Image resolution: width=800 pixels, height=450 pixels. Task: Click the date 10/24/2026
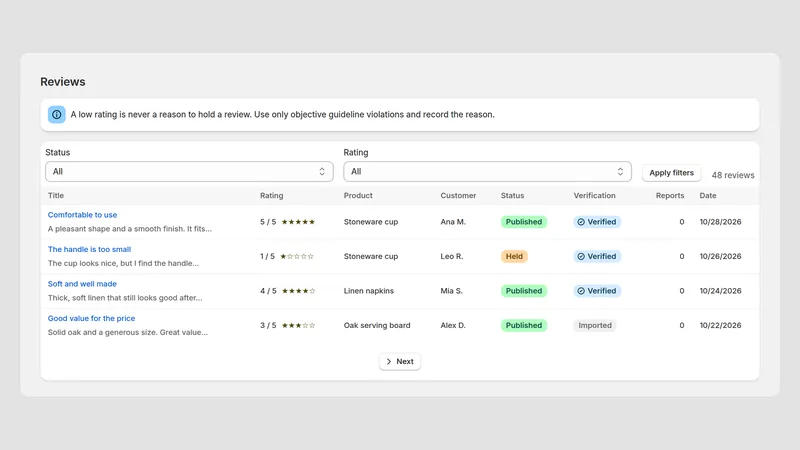click(720, 291)
